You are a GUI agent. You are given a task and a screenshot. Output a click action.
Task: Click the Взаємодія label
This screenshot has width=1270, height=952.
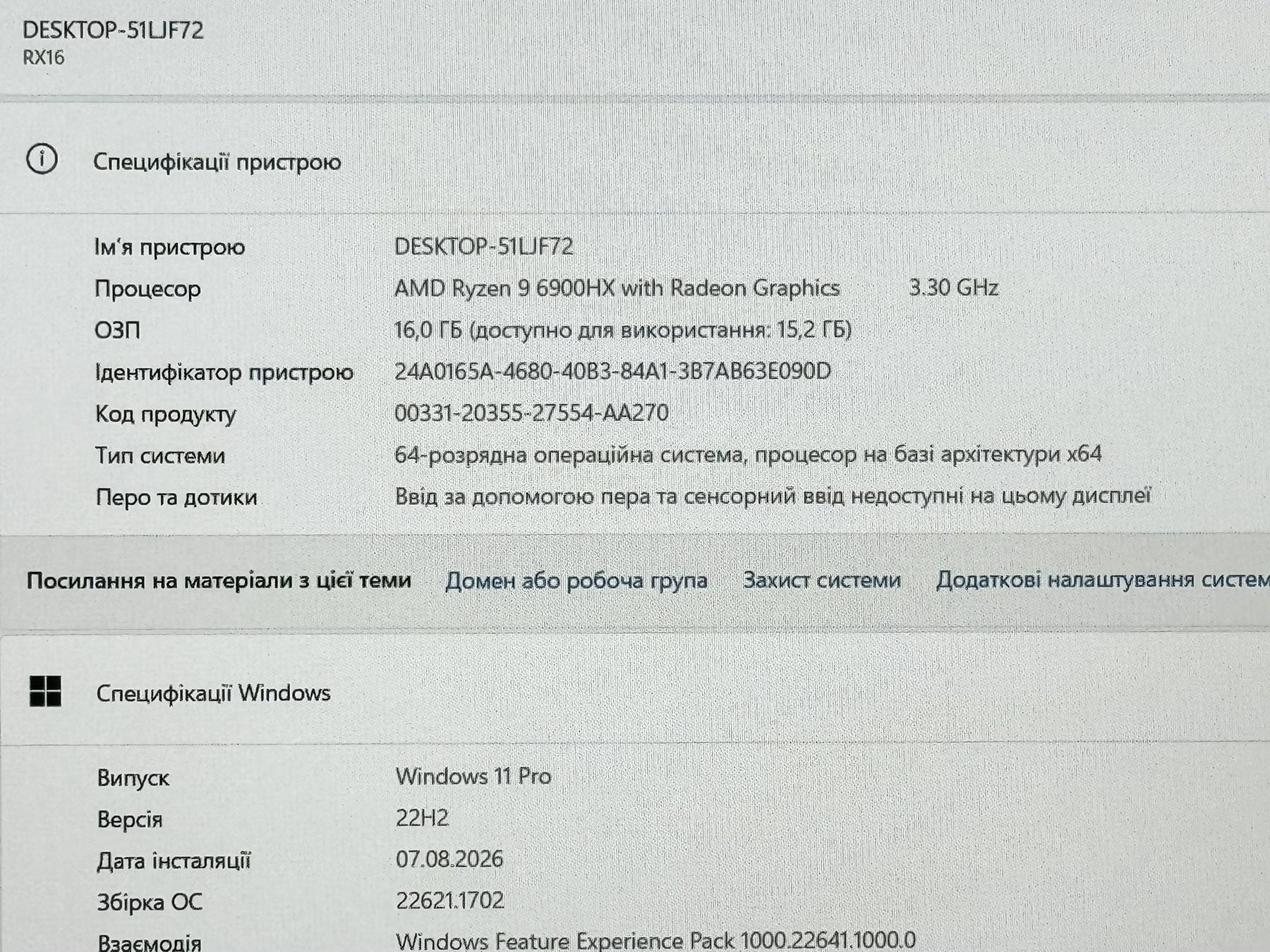[150, 942]
